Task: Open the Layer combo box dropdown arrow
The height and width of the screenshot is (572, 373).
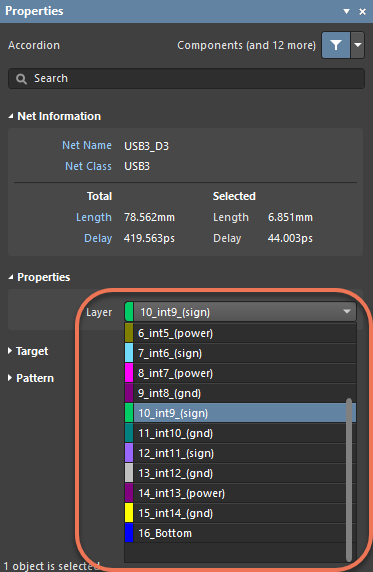Action: click(347, 312)
